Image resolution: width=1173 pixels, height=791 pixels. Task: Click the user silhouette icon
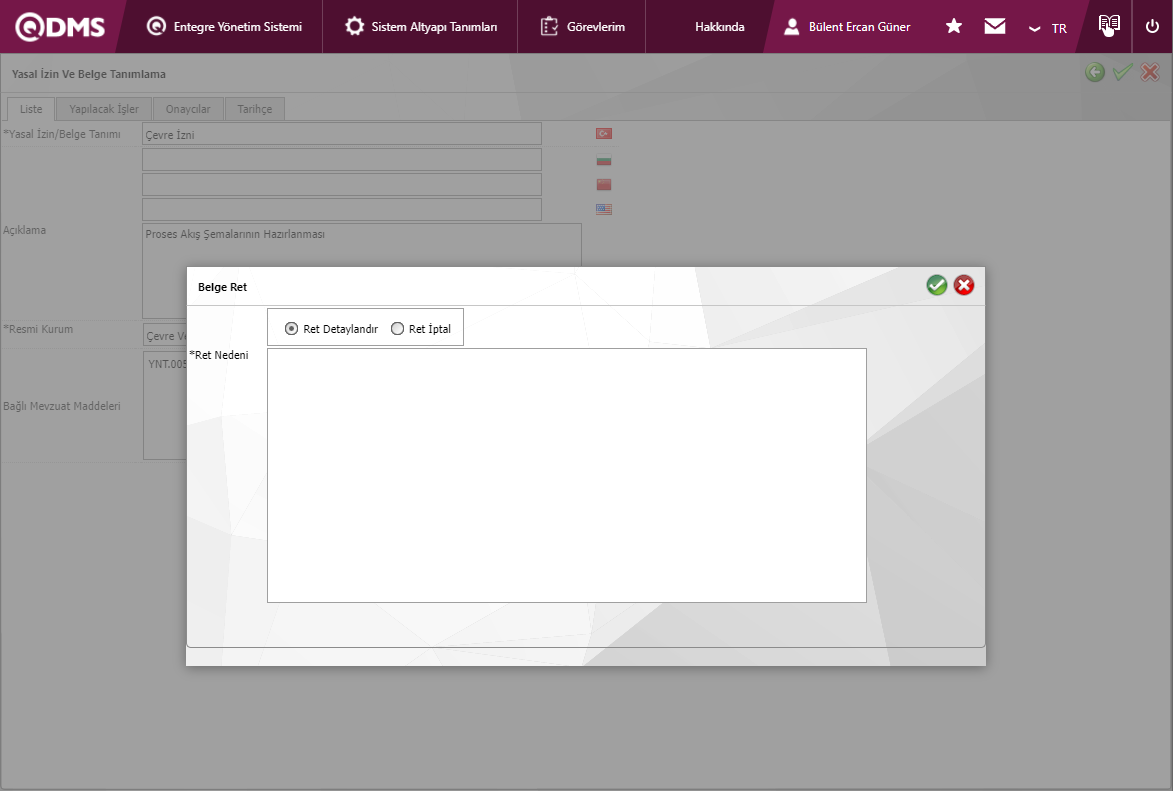pyautogui.click(x=791, y=27)
